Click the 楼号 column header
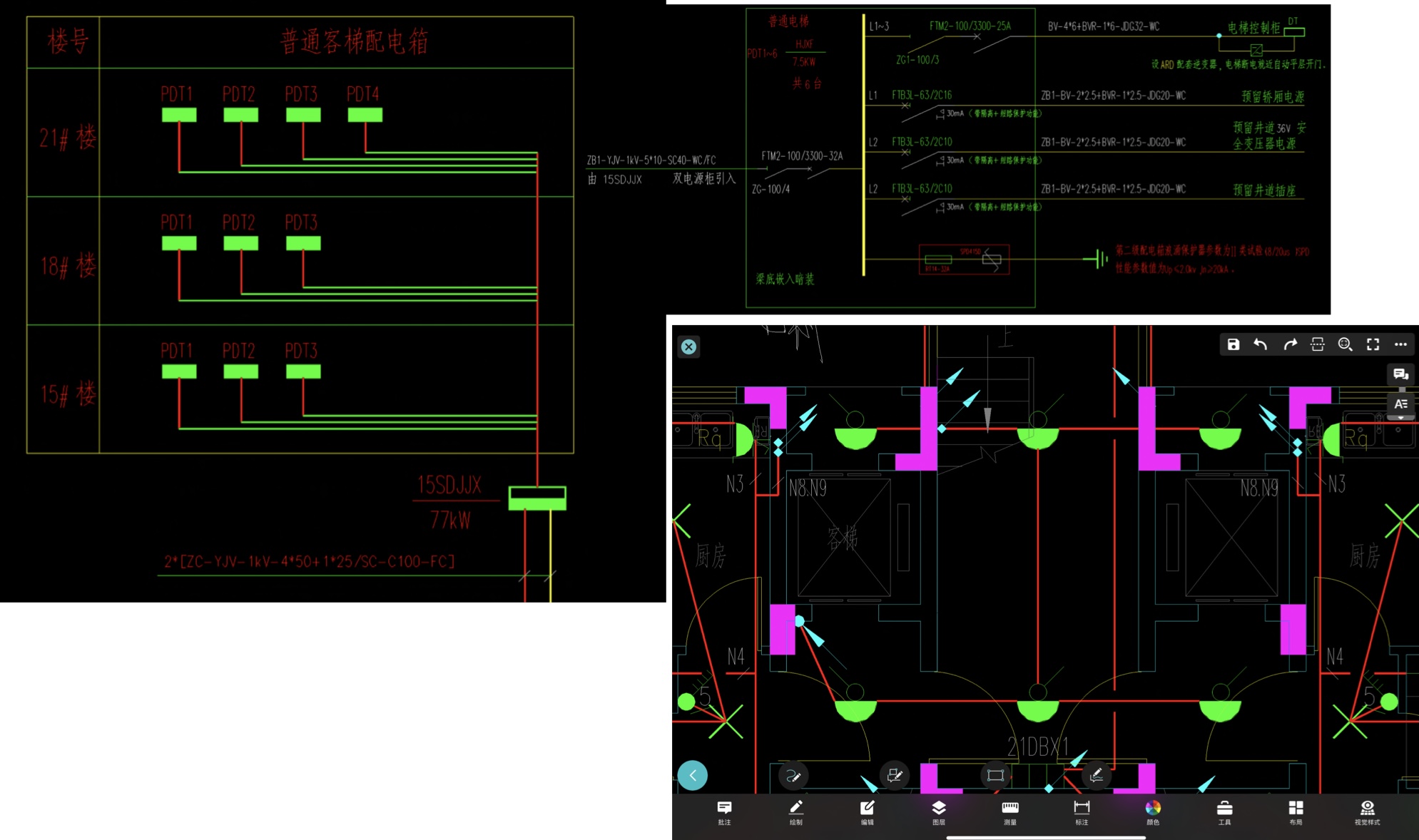This screenshot has width=1419, height=840. 68,41
